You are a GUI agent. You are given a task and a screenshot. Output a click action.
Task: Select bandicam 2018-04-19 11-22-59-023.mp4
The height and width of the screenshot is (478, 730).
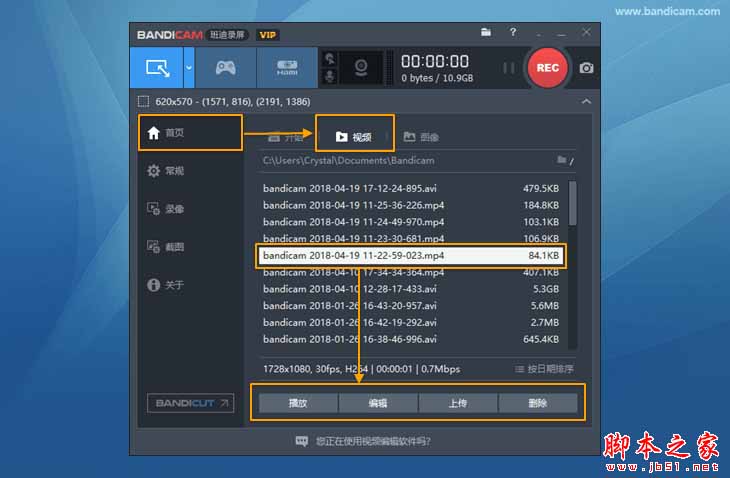click(411, 256)
